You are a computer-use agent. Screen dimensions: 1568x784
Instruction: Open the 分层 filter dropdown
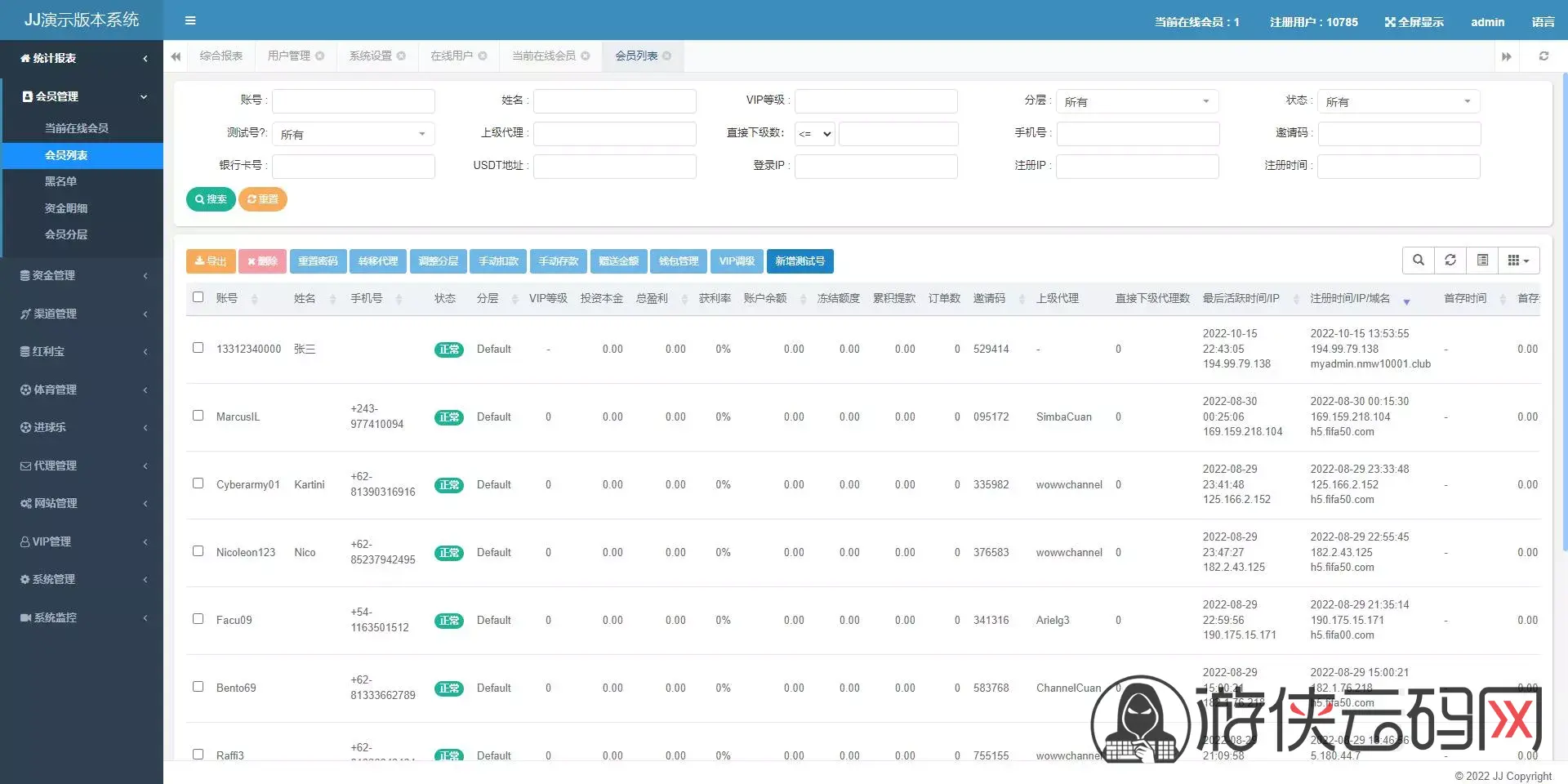[x=1137, y=101]
